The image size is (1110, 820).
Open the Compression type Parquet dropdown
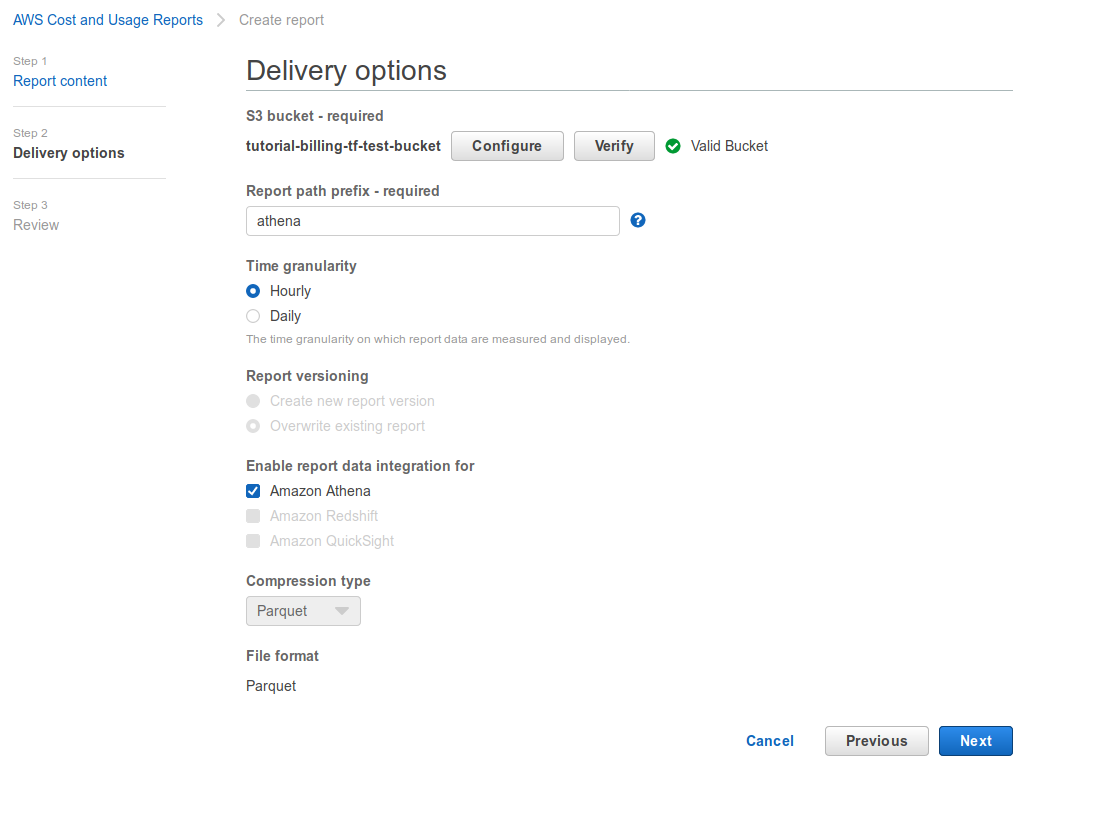pos(303,611)
